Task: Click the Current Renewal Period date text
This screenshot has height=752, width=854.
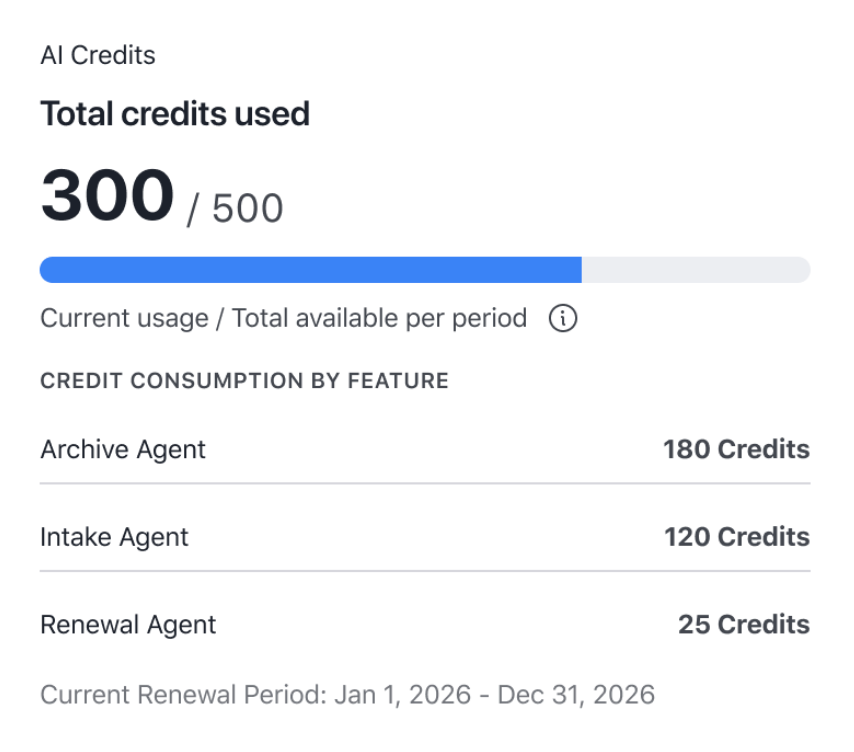Action: (347, 695)
